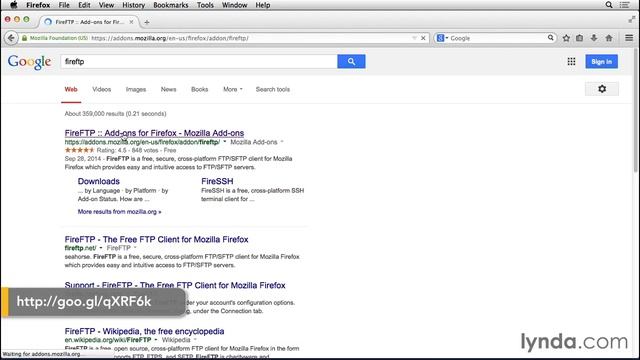This screenshot has width=640, height=360.
Task: Click the Google logo
Action: point(29,62)
